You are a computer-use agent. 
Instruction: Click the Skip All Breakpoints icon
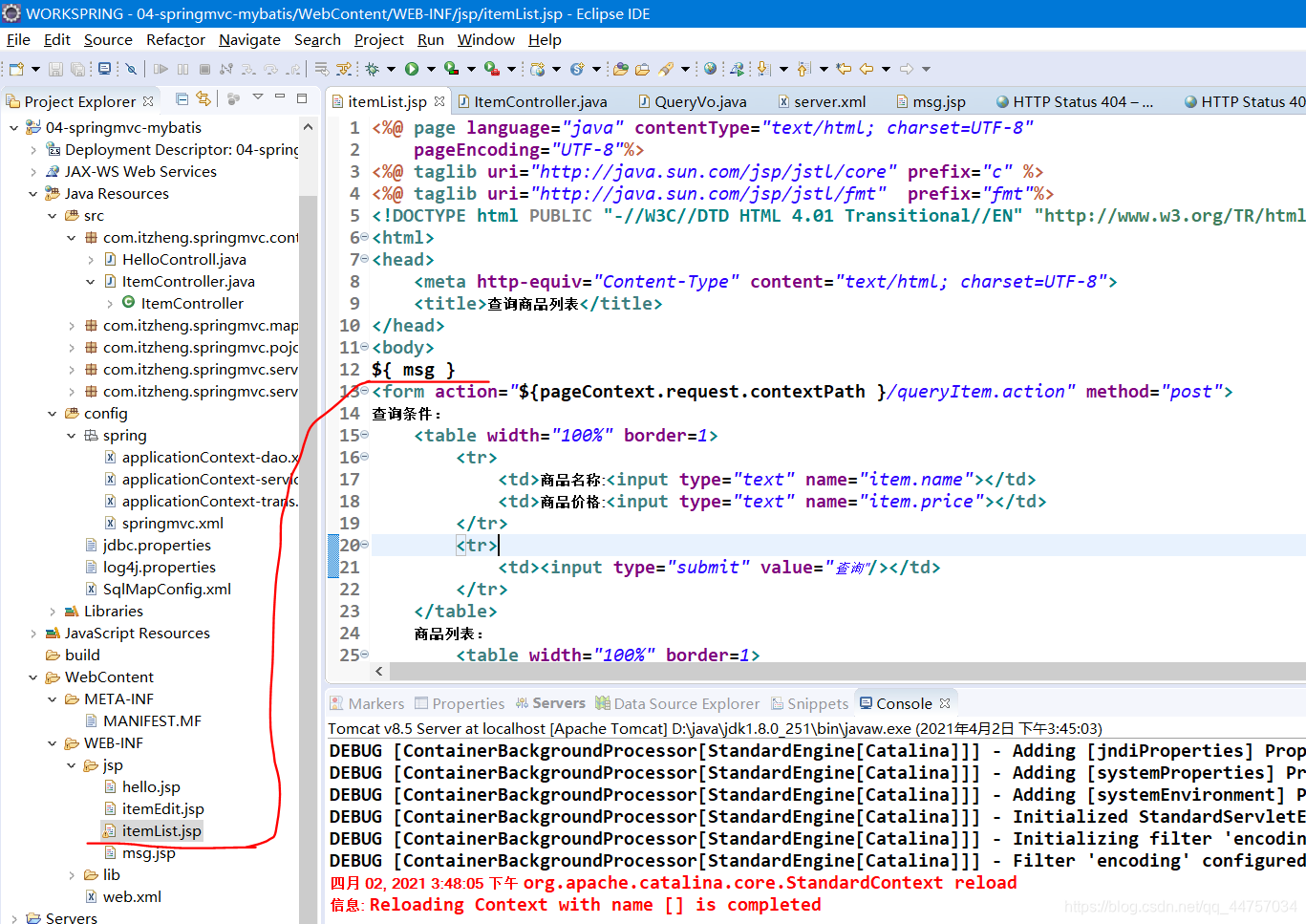(131, 69)
